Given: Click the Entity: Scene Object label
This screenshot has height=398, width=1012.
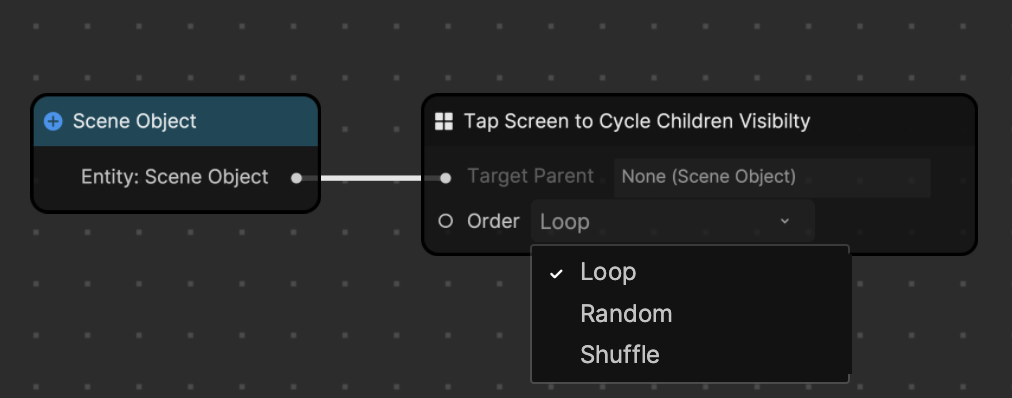Looking at the screenshot, I should 174,177.
